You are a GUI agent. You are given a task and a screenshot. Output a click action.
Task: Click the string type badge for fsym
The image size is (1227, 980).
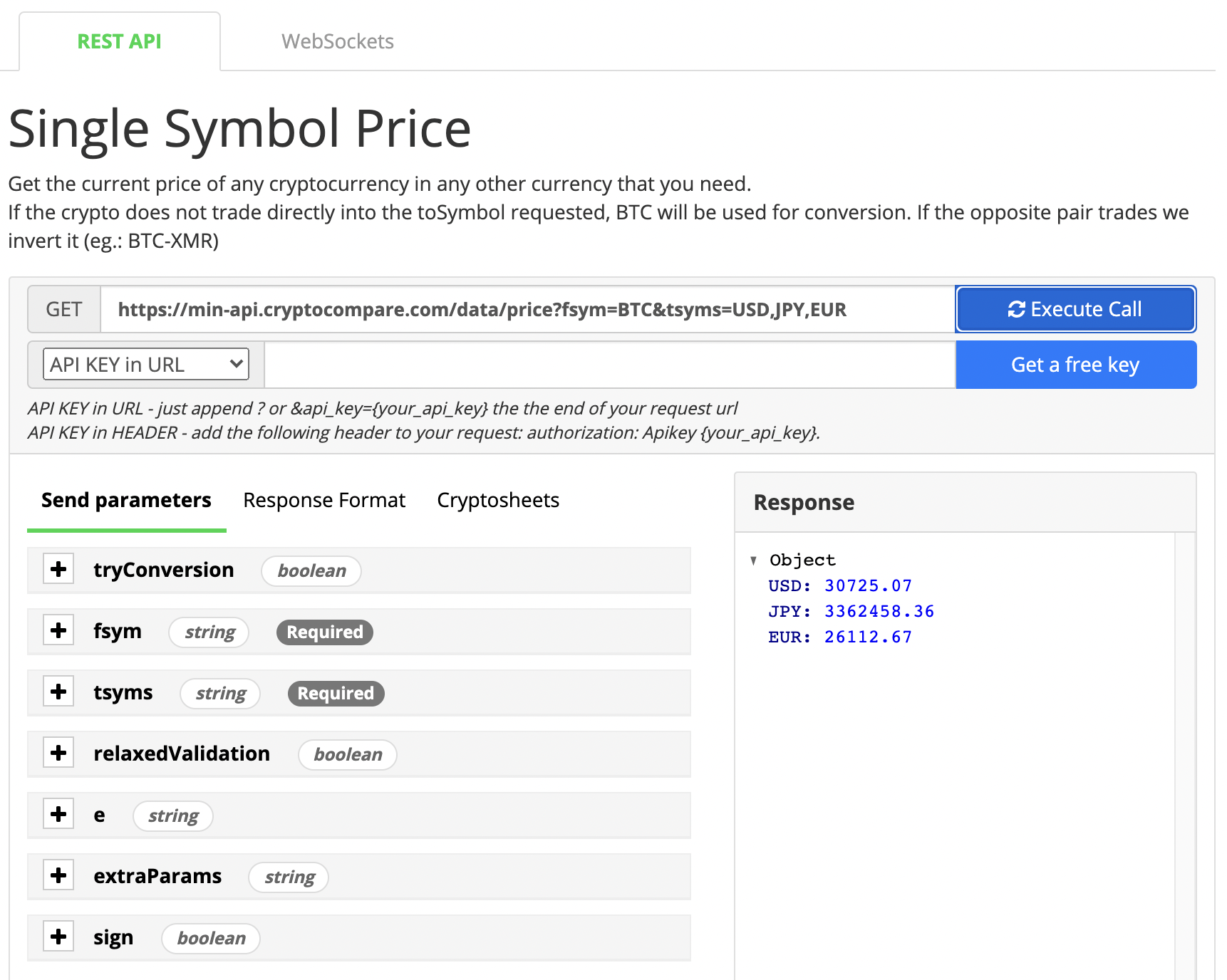(209, 632)
